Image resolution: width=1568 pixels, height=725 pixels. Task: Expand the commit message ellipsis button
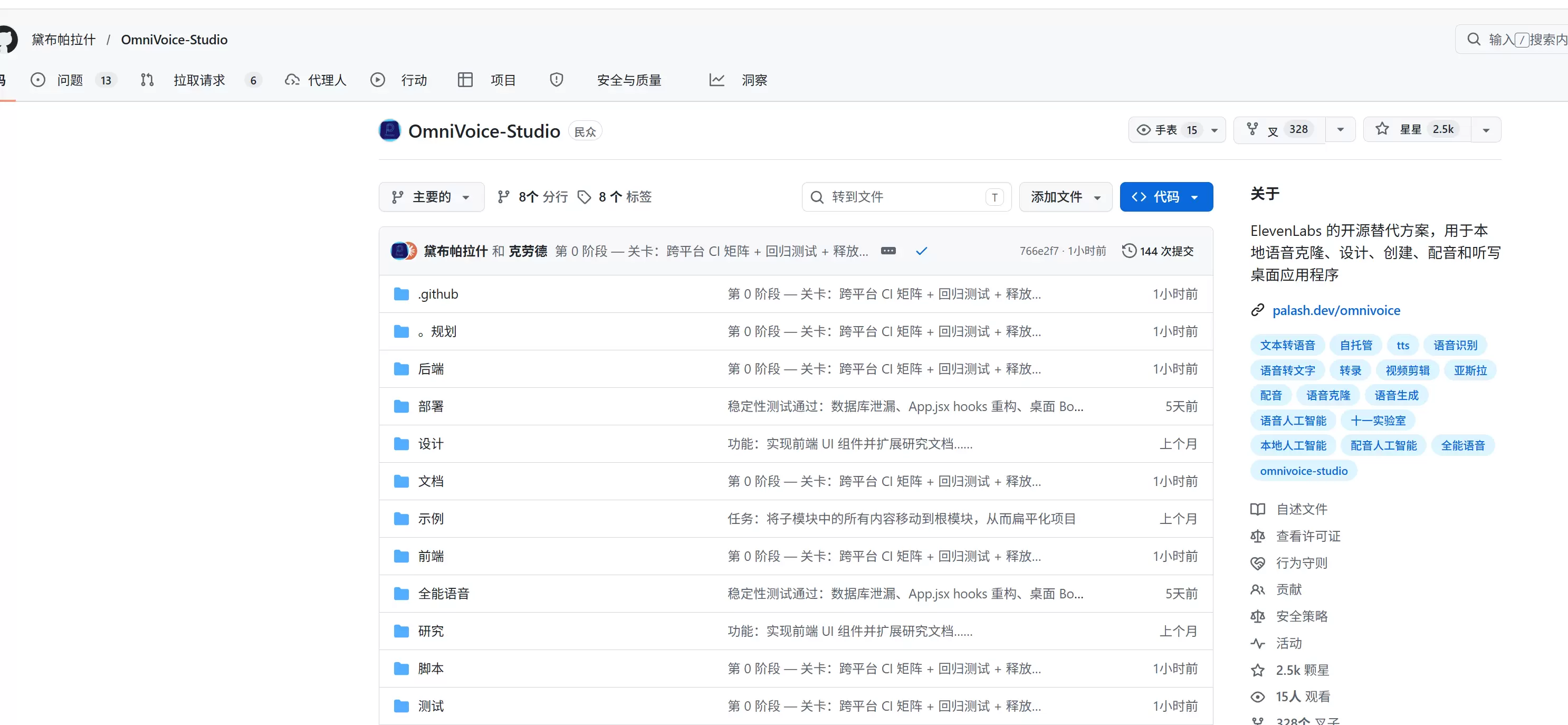(888, 251)
